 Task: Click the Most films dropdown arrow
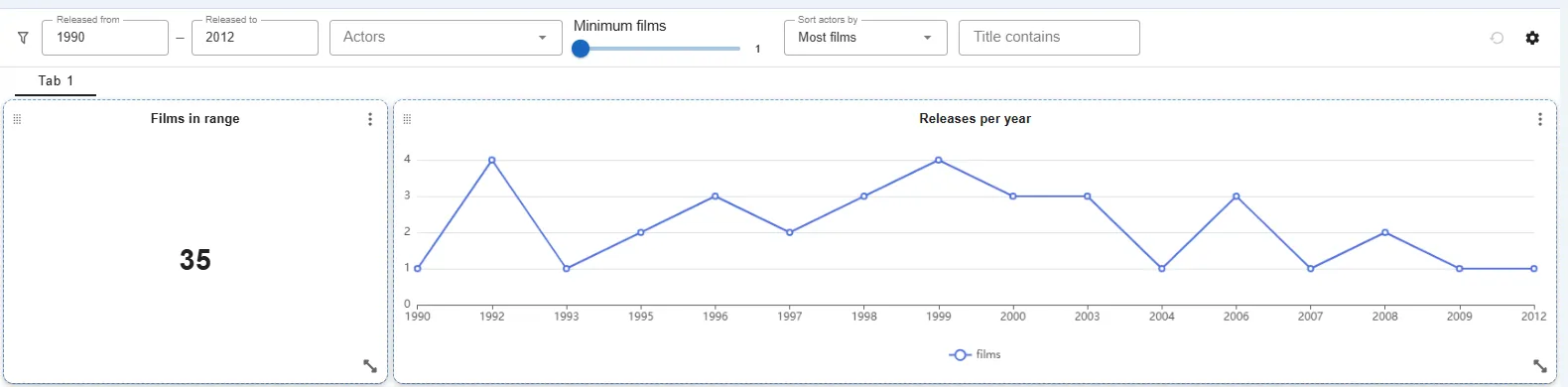[928, 38]
